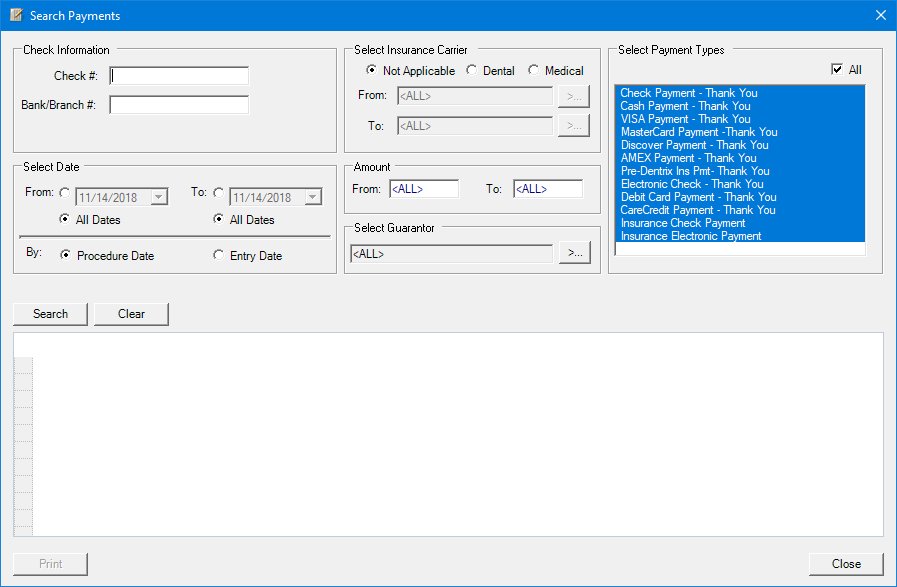
Task: Open guarantor selection browse button
Action: [574, 254]
